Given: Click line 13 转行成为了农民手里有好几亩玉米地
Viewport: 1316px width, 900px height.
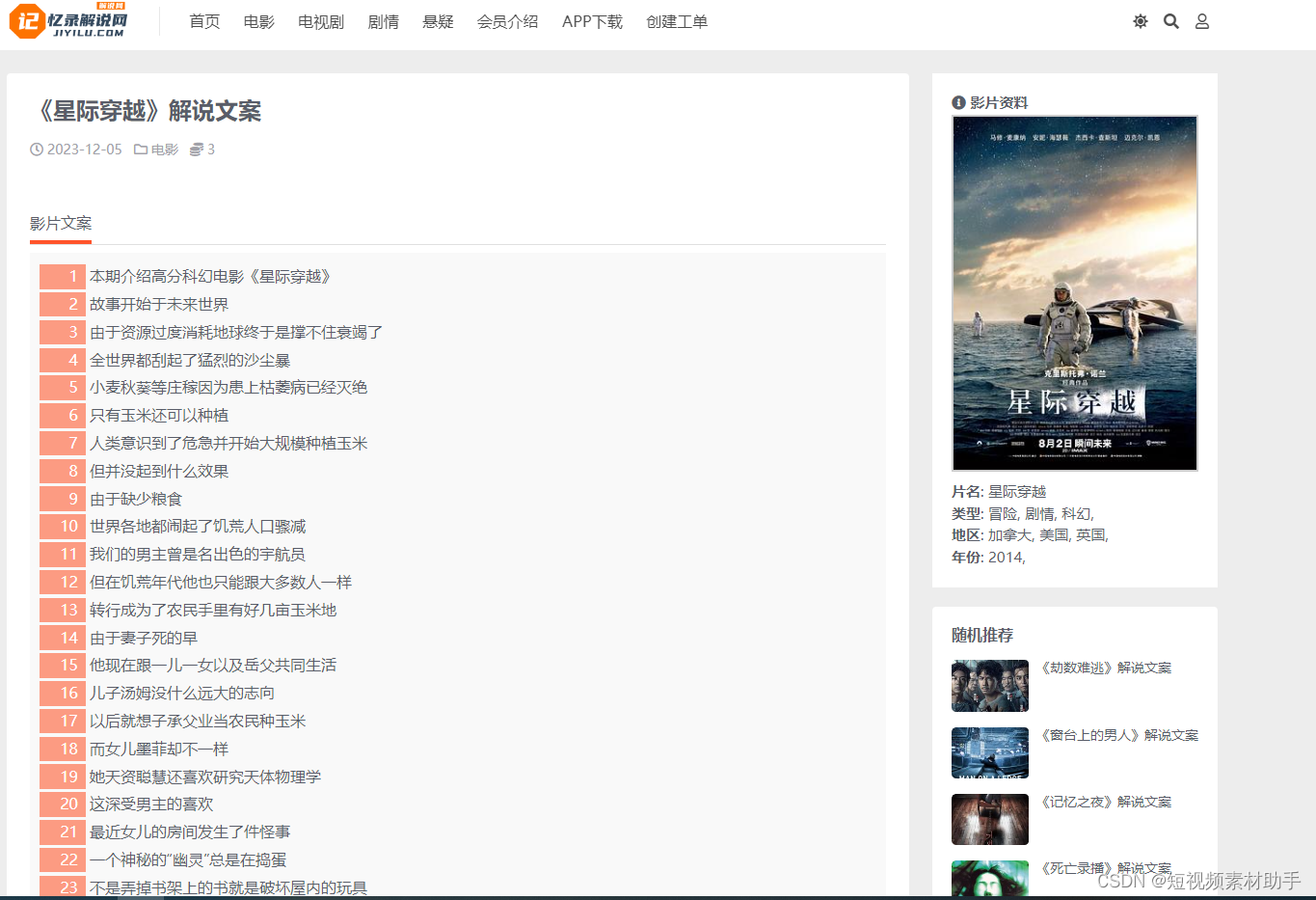Looking at the screenshot, I should click(213, 611).
